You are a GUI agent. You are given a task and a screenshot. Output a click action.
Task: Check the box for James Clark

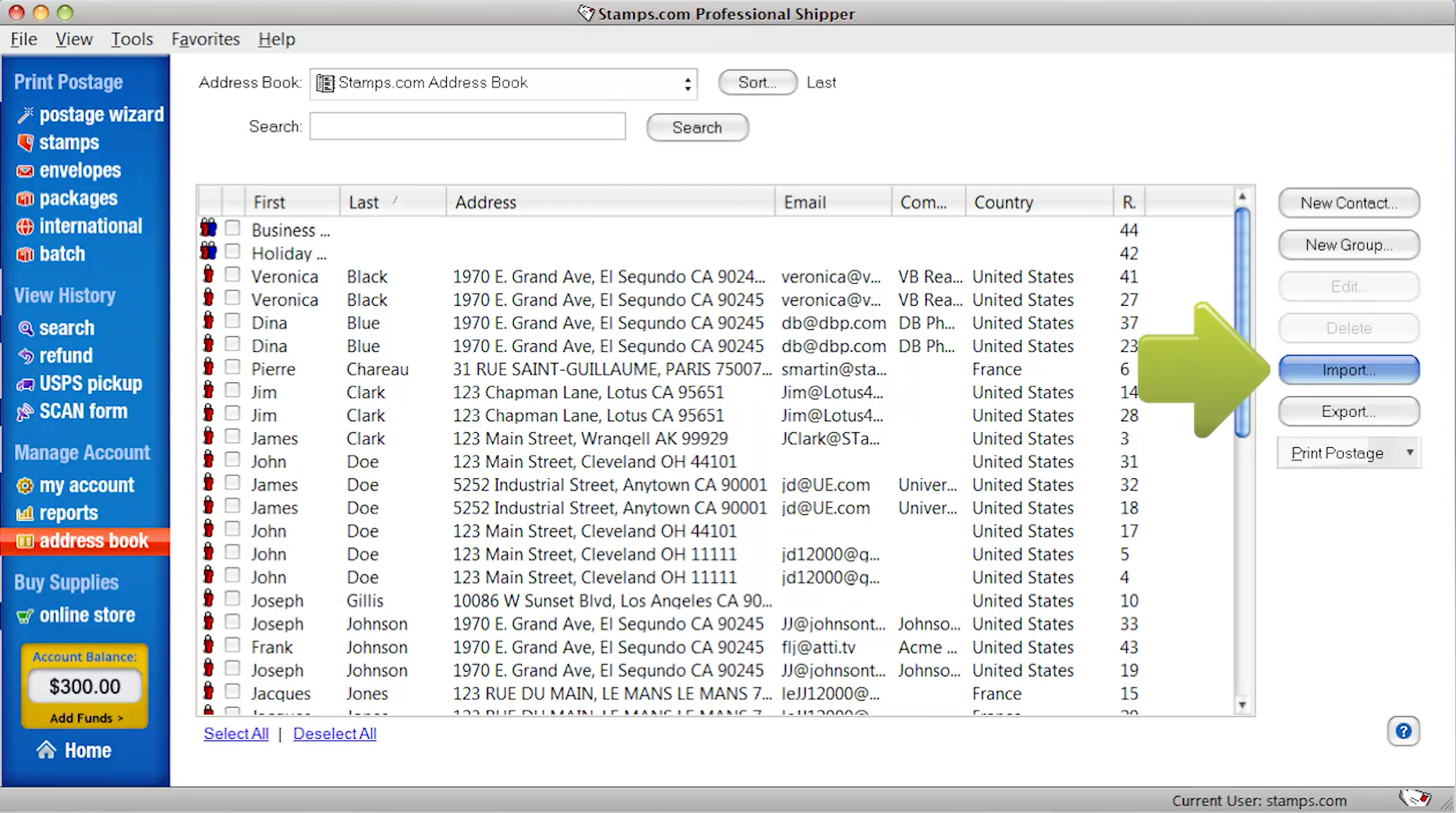(x=232, y=436)
